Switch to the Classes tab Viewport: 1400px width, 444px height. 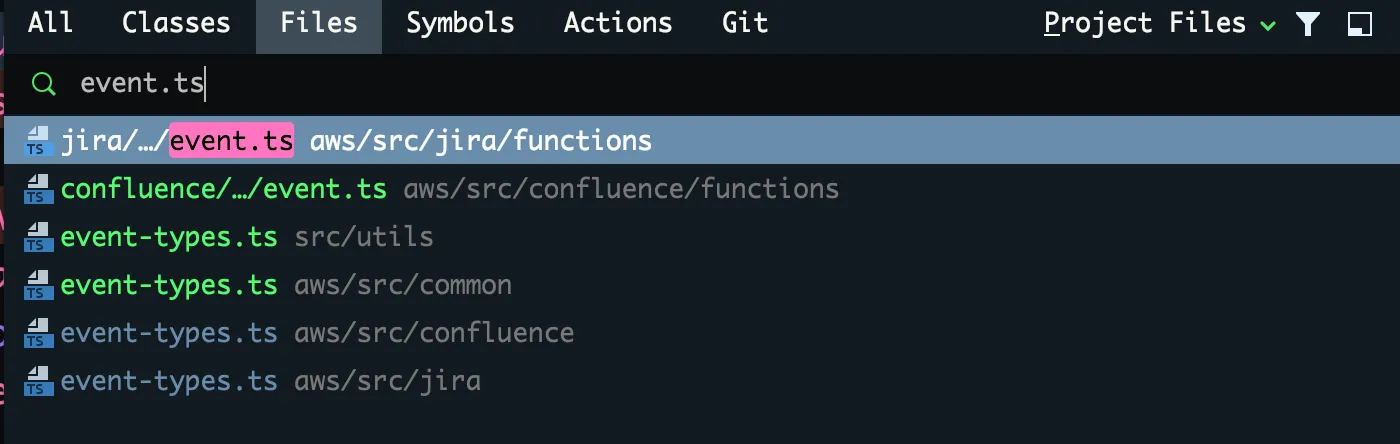pyautogui.click(x=176, y=23)
